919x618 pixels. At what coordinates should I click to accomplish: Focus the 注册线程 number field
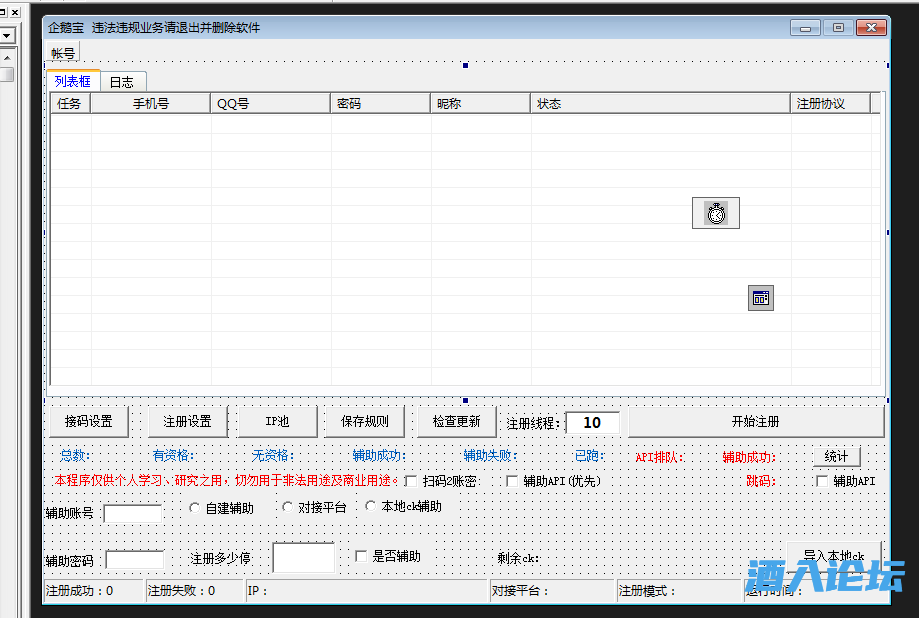click(592, 423)
